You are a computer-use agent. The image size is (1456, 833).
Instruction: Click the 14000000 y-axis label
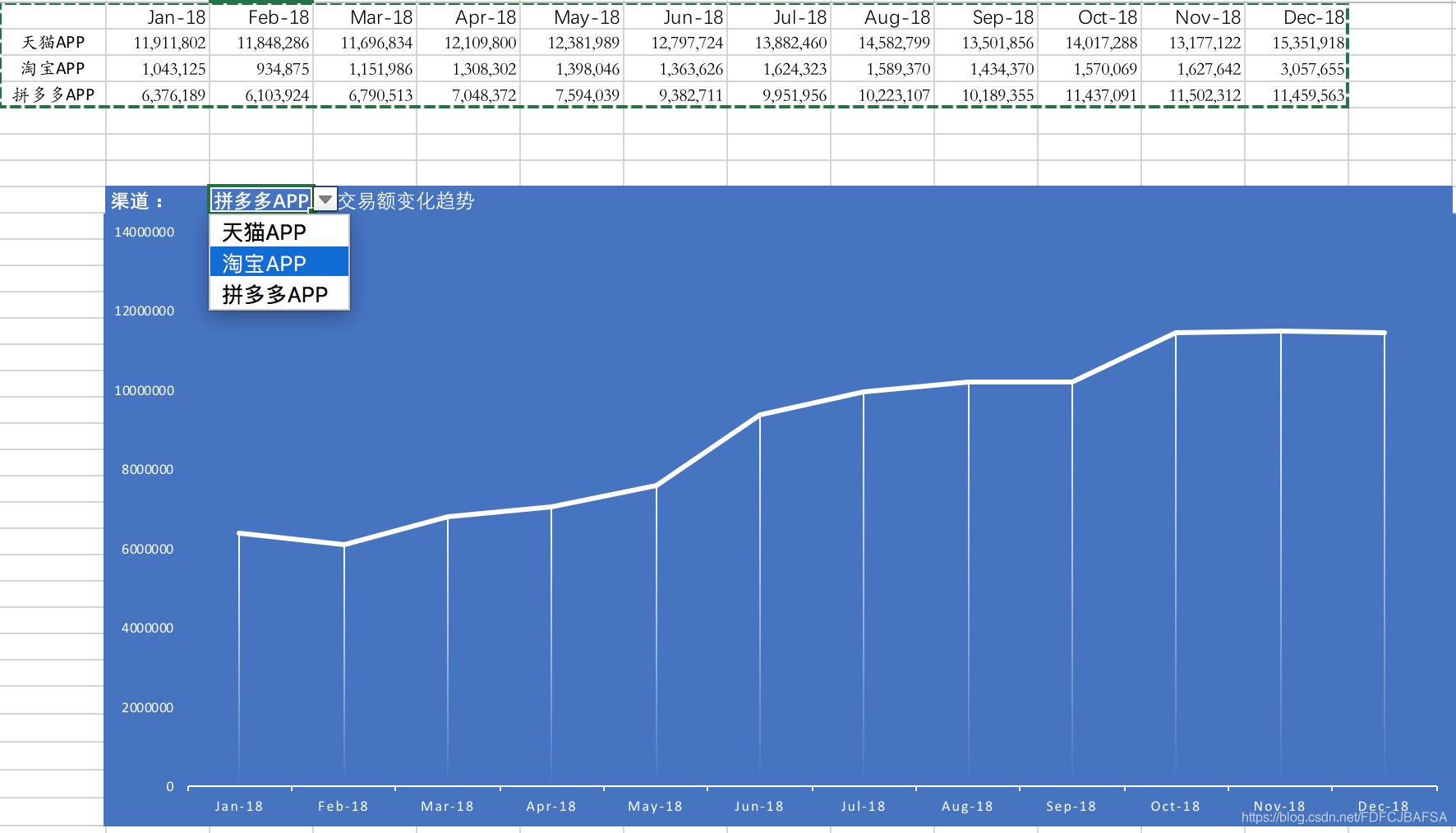144,232
